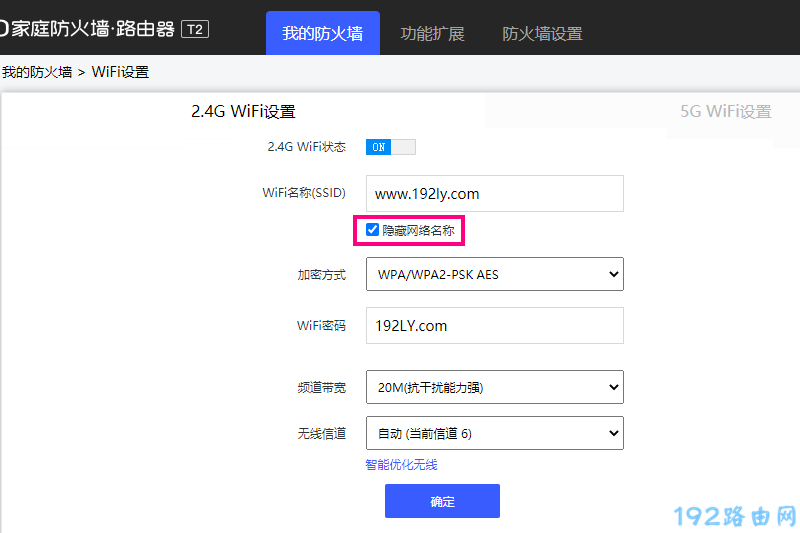This screenshot has width=800, height=533.
Task: Click the 智能优化无线 link
Action: click(401, 465)
